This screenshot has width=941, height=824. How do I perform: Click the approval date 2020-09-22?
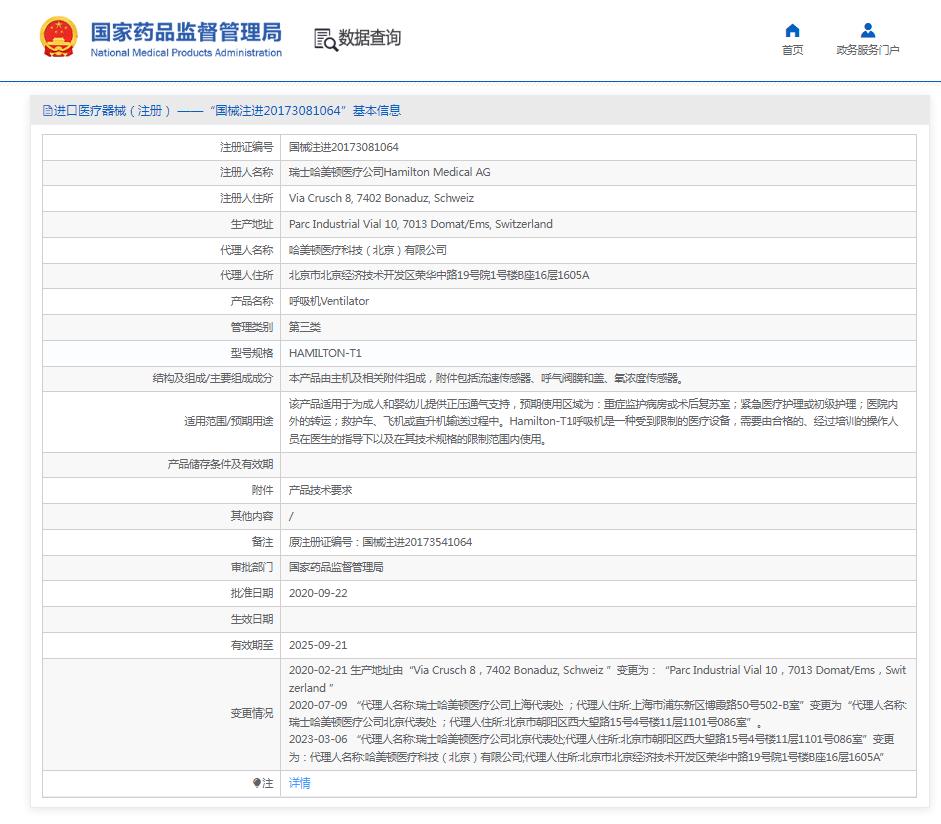[318, 593]
